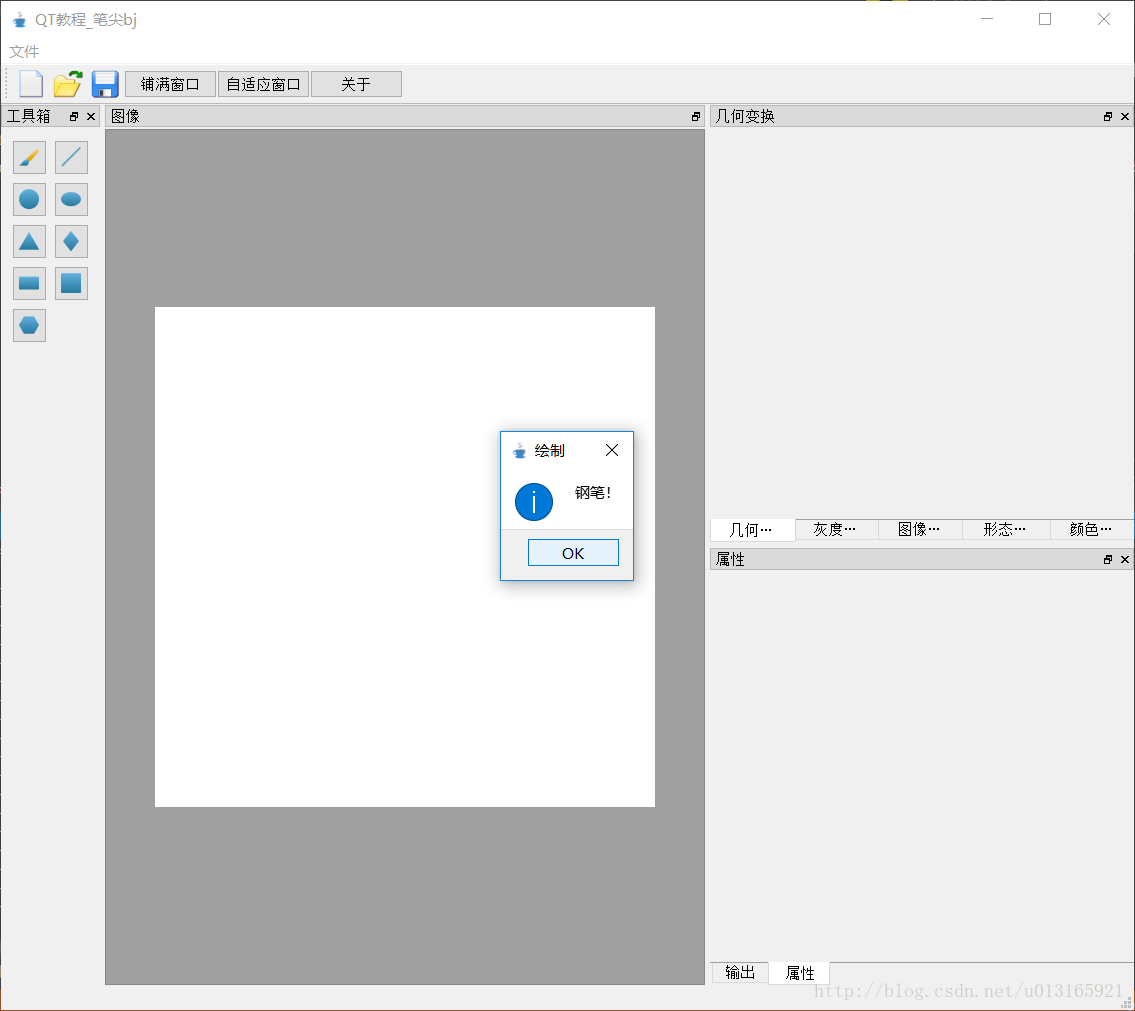Switch to the 几何… tab
The height and width of the screenshot is (1011, 1135).
click(x=753, y=530)
